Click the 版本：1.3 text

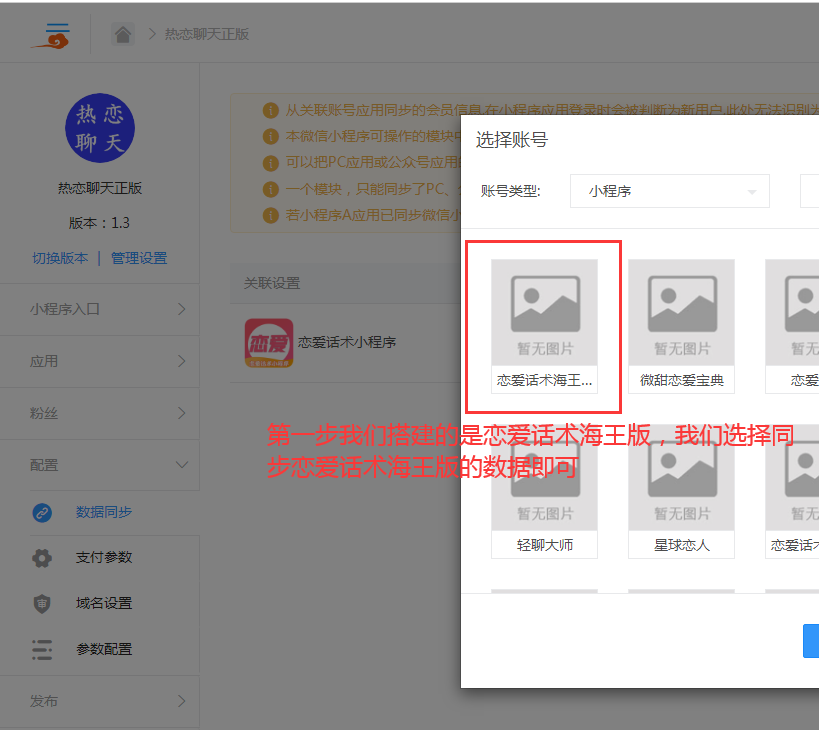pyautogui.click(x=99, y=223)
